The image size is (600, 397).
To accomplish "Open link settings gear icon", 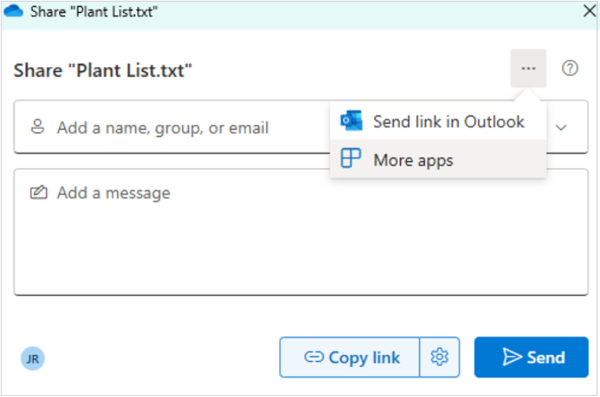I will 439,358.
